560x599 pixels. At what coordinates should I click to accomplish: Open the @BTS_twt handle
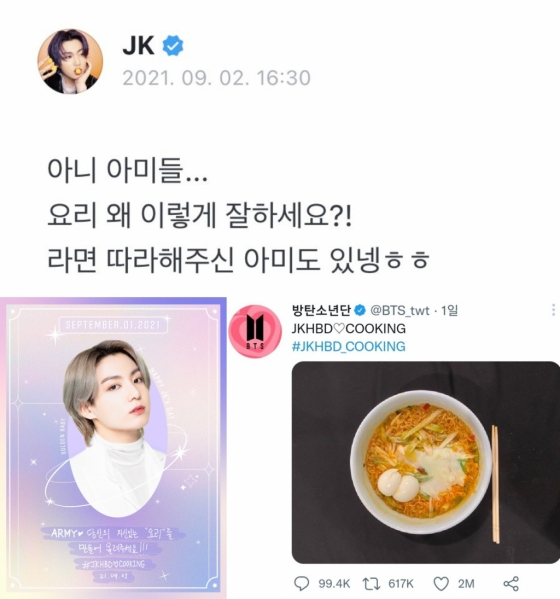[400, 311]
